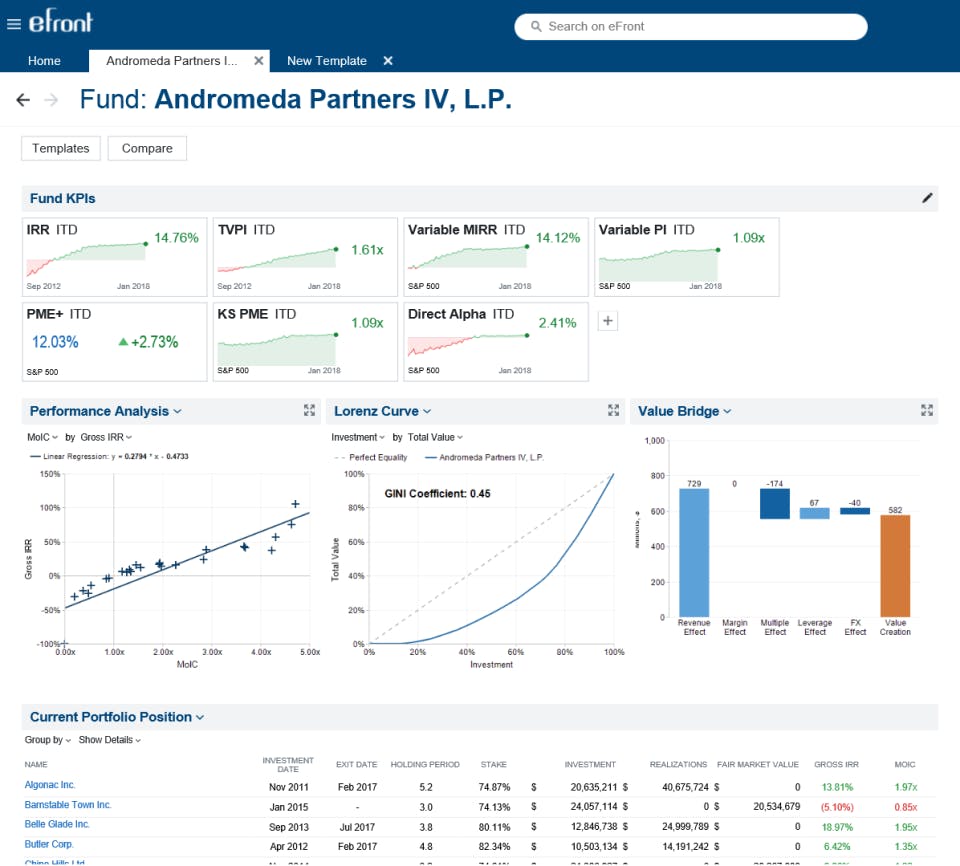
Task: Open the Compare view
Action: point(146,147)
